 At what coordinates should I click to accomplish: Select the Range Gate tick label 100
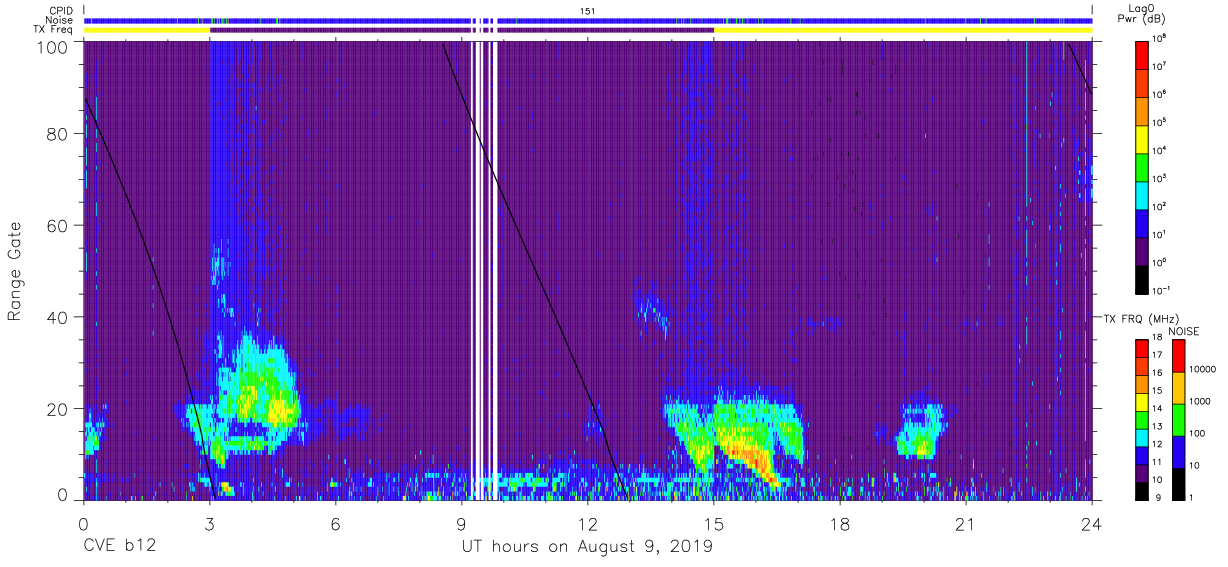coord(53,46)
